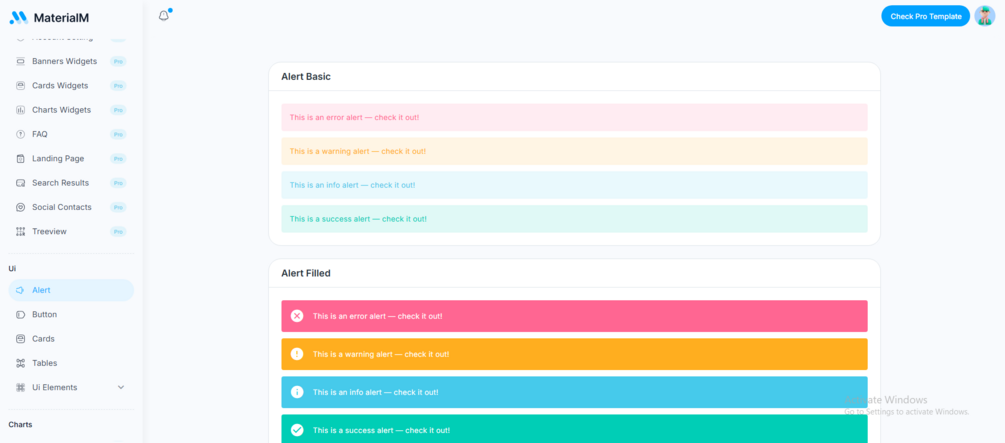Click the Treeview sidebar icon
Viewport: 1005px width, 443px height.
tap(21, 232)
